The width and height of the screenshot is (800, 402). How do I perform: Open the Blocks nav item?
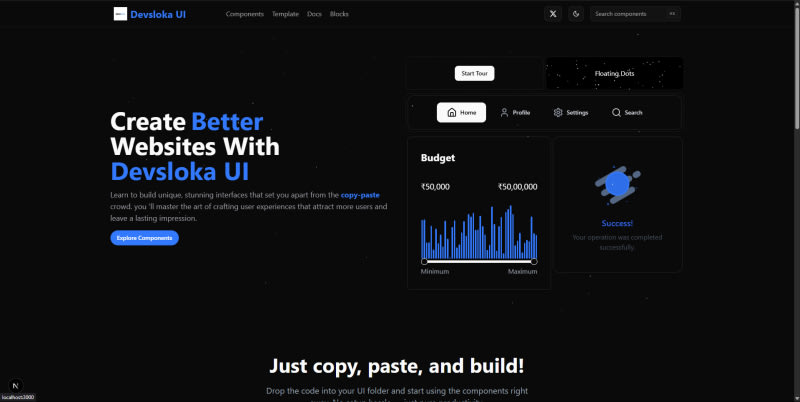[339, 14]
